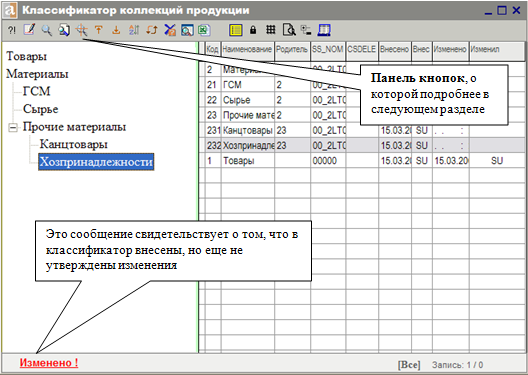Click code cell '21'
Screen dimensions: 528x375
[x=213, y=85]
